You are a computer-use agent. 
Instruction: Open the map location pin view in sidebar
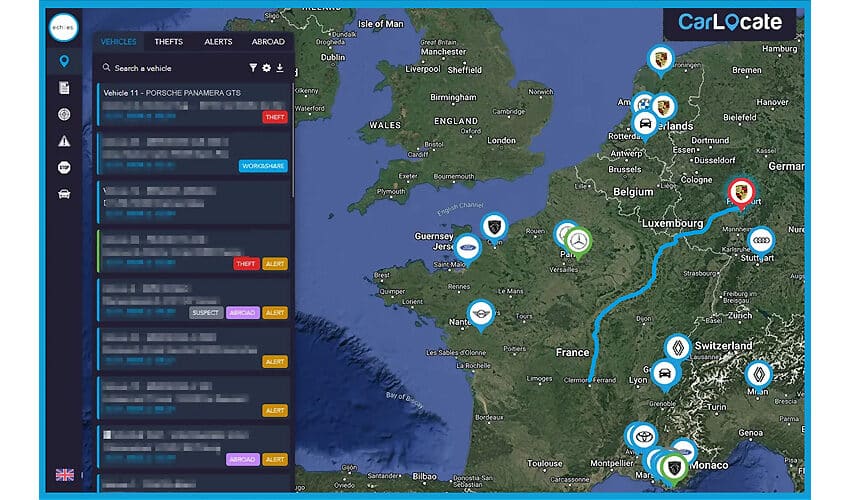64,62
